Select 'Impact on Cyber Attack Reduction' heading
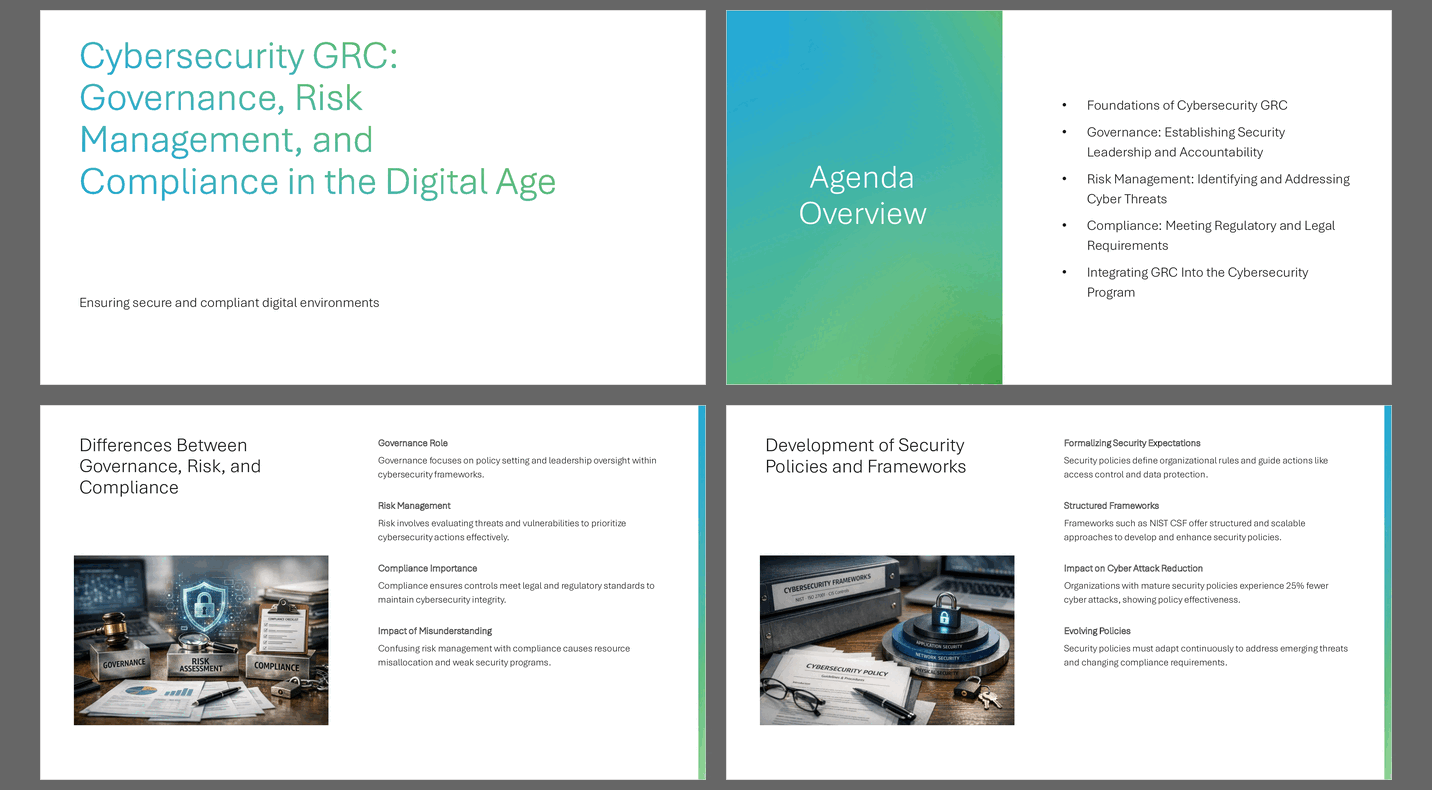 pos(1133,568)
